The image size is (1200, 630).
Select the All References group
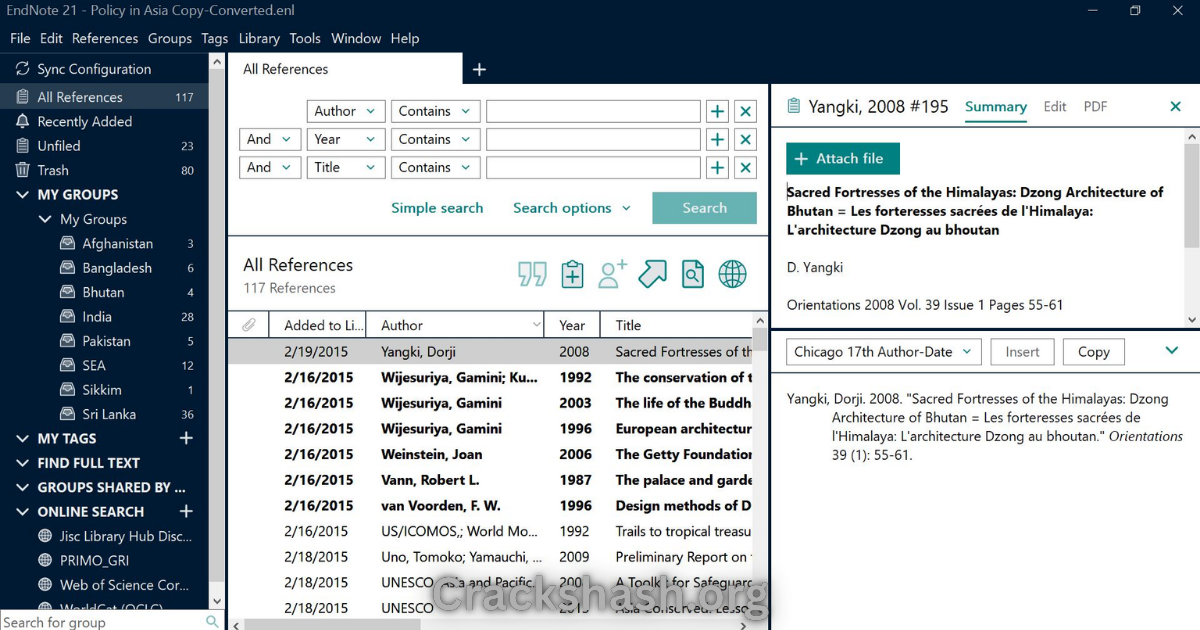(104, 97)
